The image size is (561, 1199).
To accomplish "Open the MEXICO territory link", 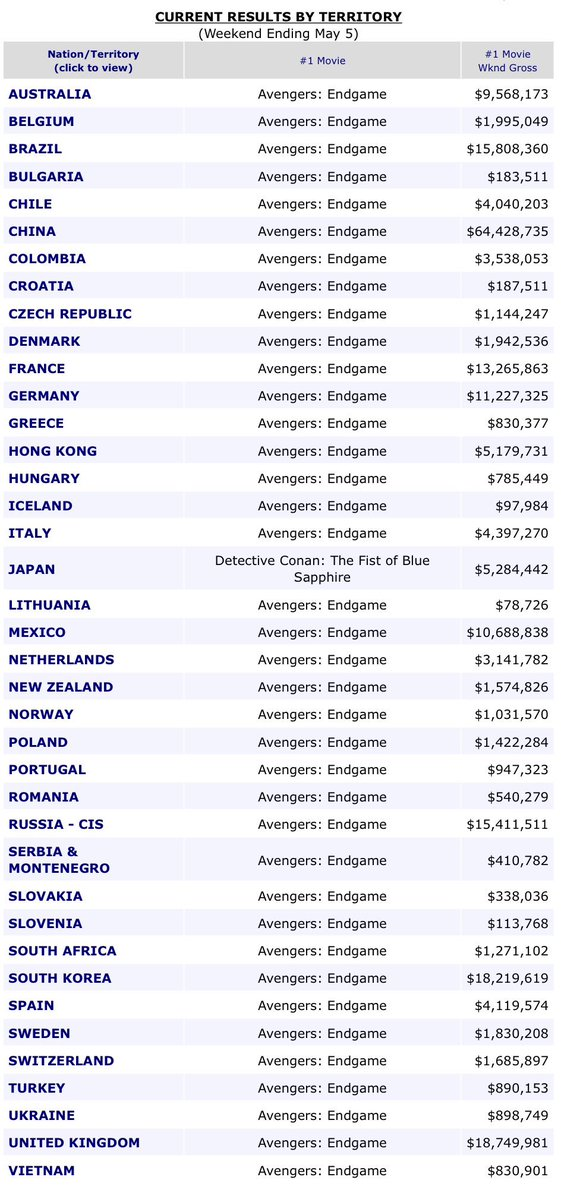I will tap(37, 632).
